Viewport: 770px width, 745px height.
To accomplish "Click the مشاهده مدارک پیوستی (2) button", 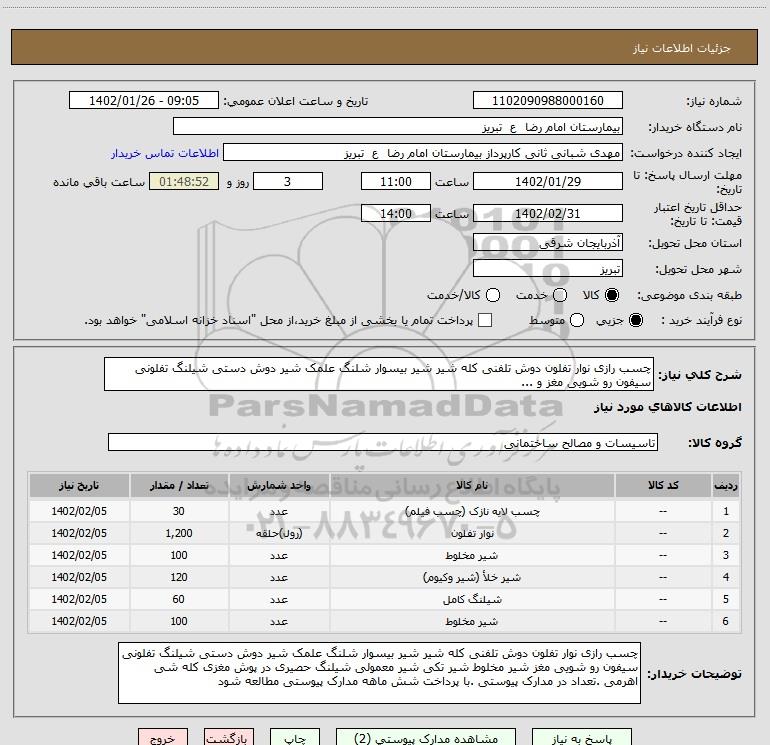I will pyautogui.click(x=426, y=737).
